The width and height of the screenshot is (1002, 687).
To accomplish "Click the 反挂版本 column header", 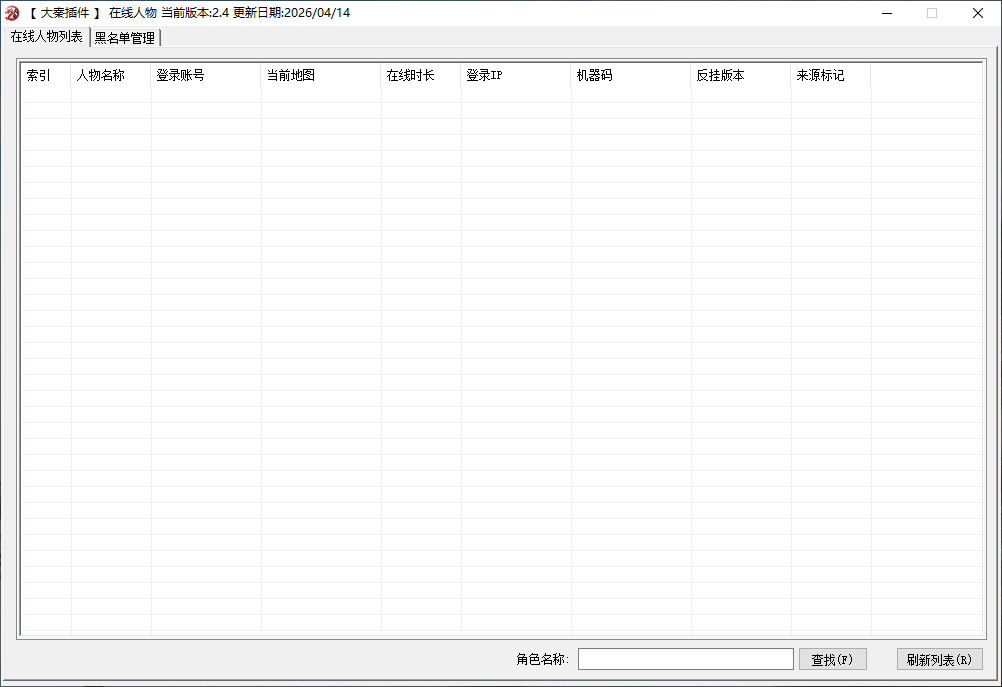I will [x=741, y=75].
